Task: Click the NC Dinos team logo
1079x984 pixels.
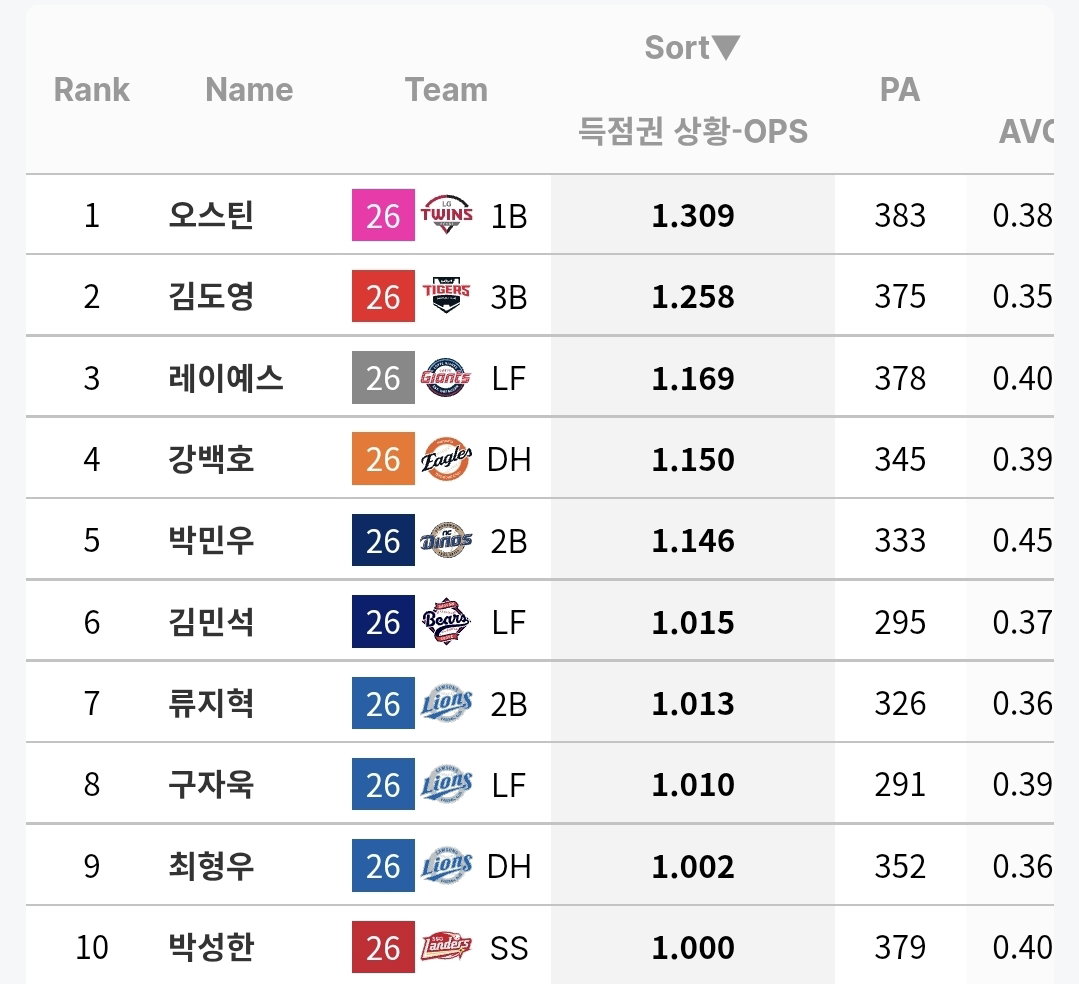Action: pyautogui.click(x=447, y=540)
